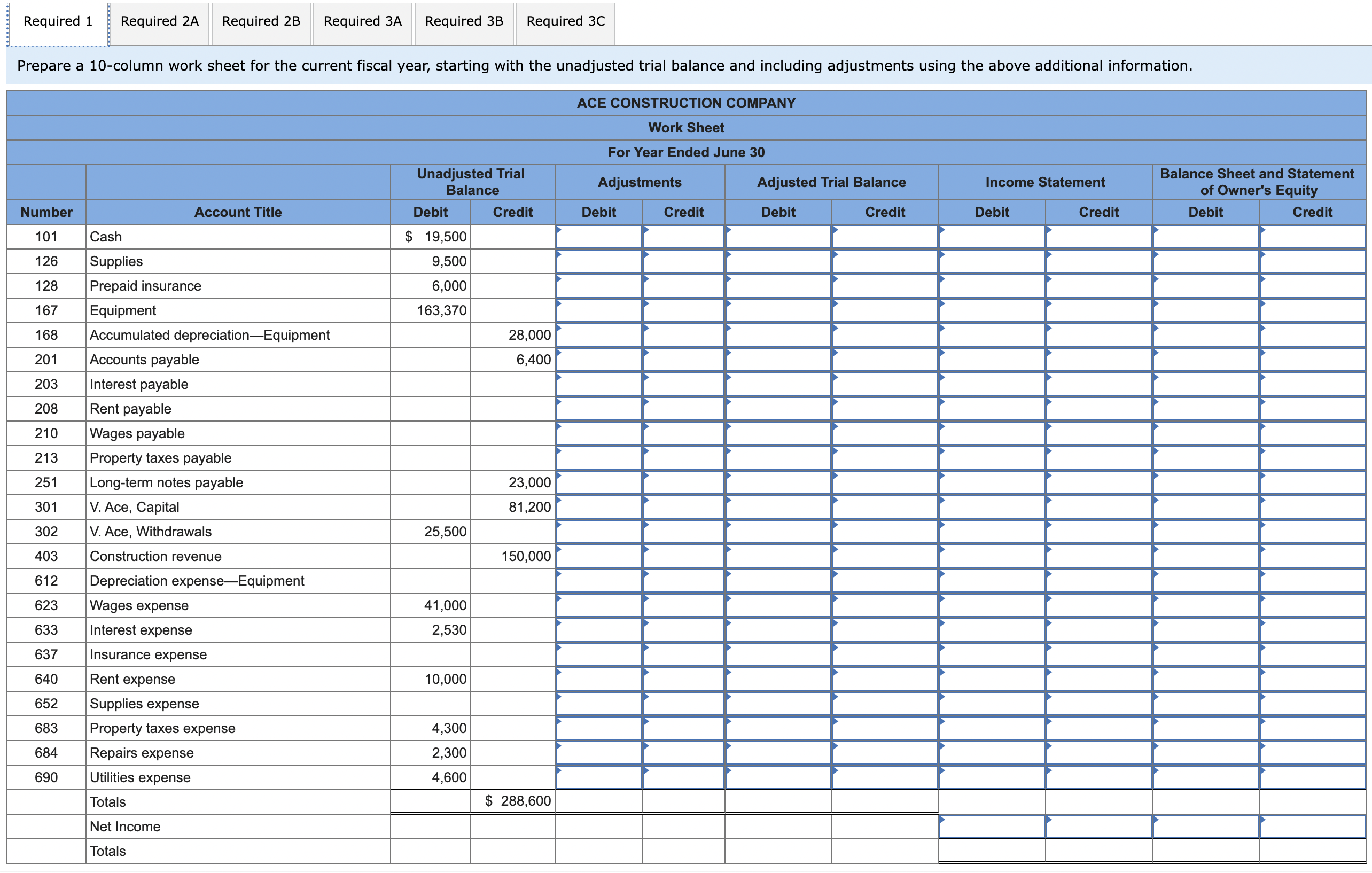This screenshot has width=1372, height=873.
Task: Click Supplies Adjustments Credit input cell
Action: point(683,262)
